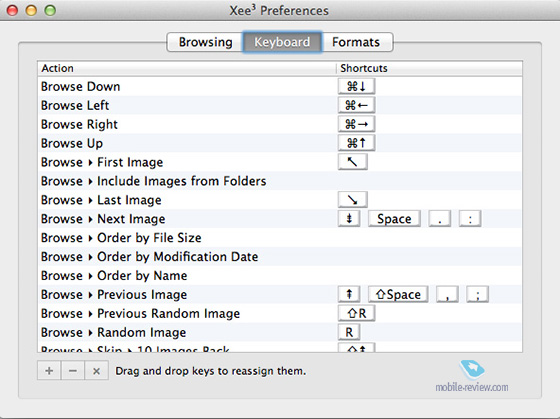
Task: Select the Page Up key for Previous Image
Action: point(349,294)
